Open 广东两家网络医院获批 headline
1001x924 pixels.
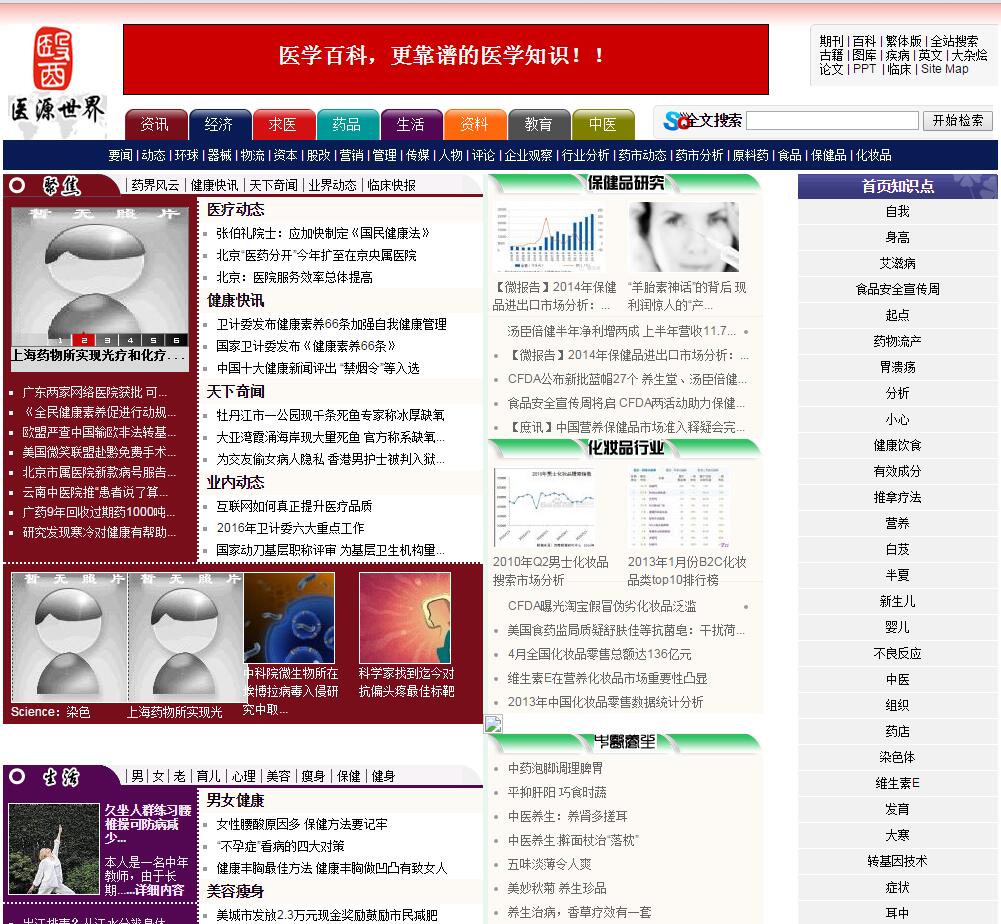[x=94, y=392]
